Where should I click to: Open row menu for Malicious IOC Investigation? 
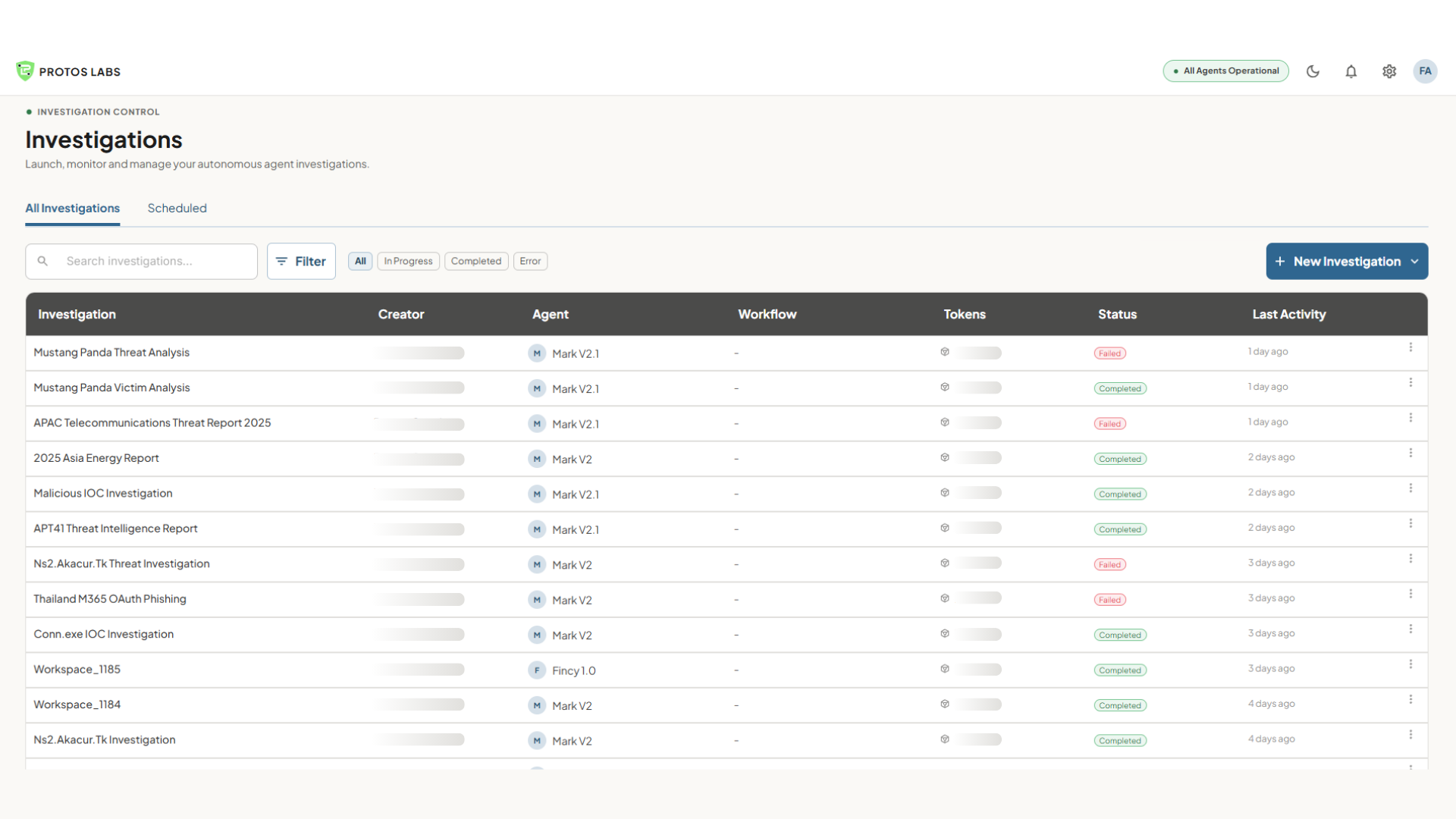pyautogui.click(x=1410, y=488)
